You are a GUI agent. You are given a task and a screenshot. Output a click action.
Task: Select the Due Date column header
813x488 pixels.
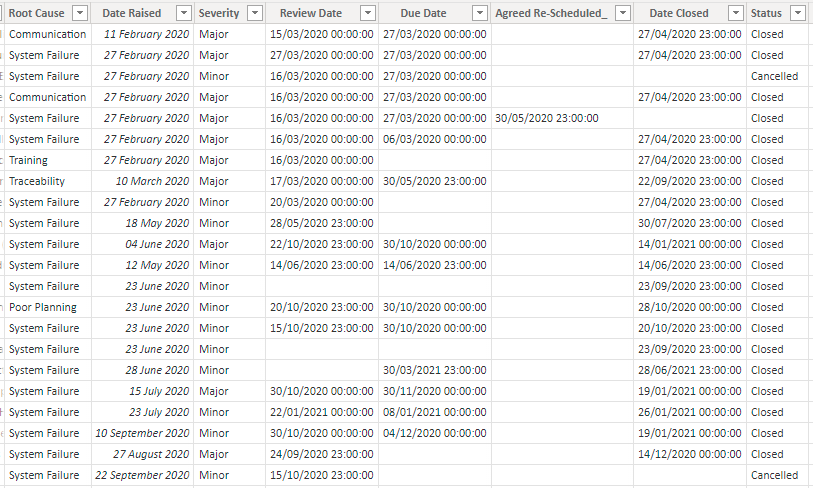coord(423,13)
